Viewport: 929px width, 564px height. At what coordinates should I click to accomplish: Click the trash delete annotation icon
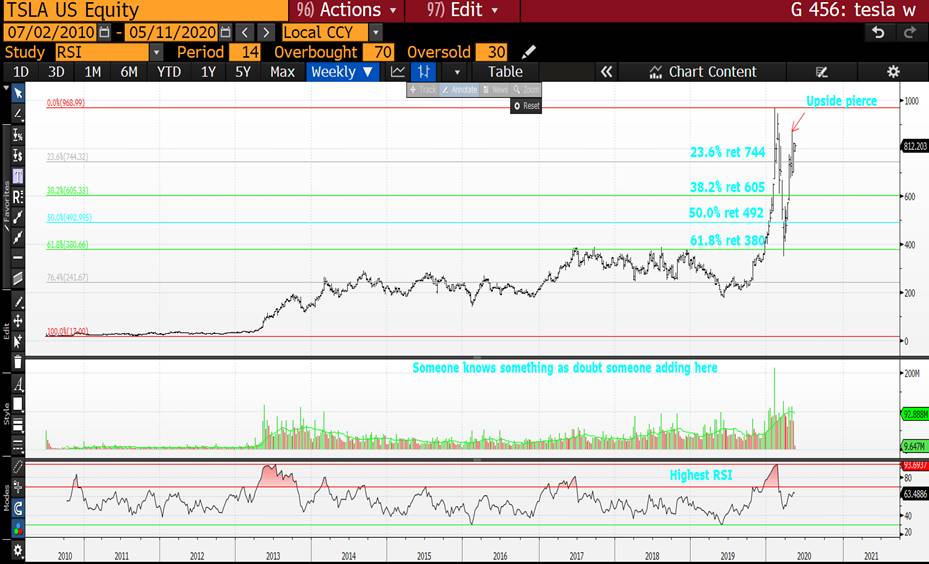[x=18, y=362]
